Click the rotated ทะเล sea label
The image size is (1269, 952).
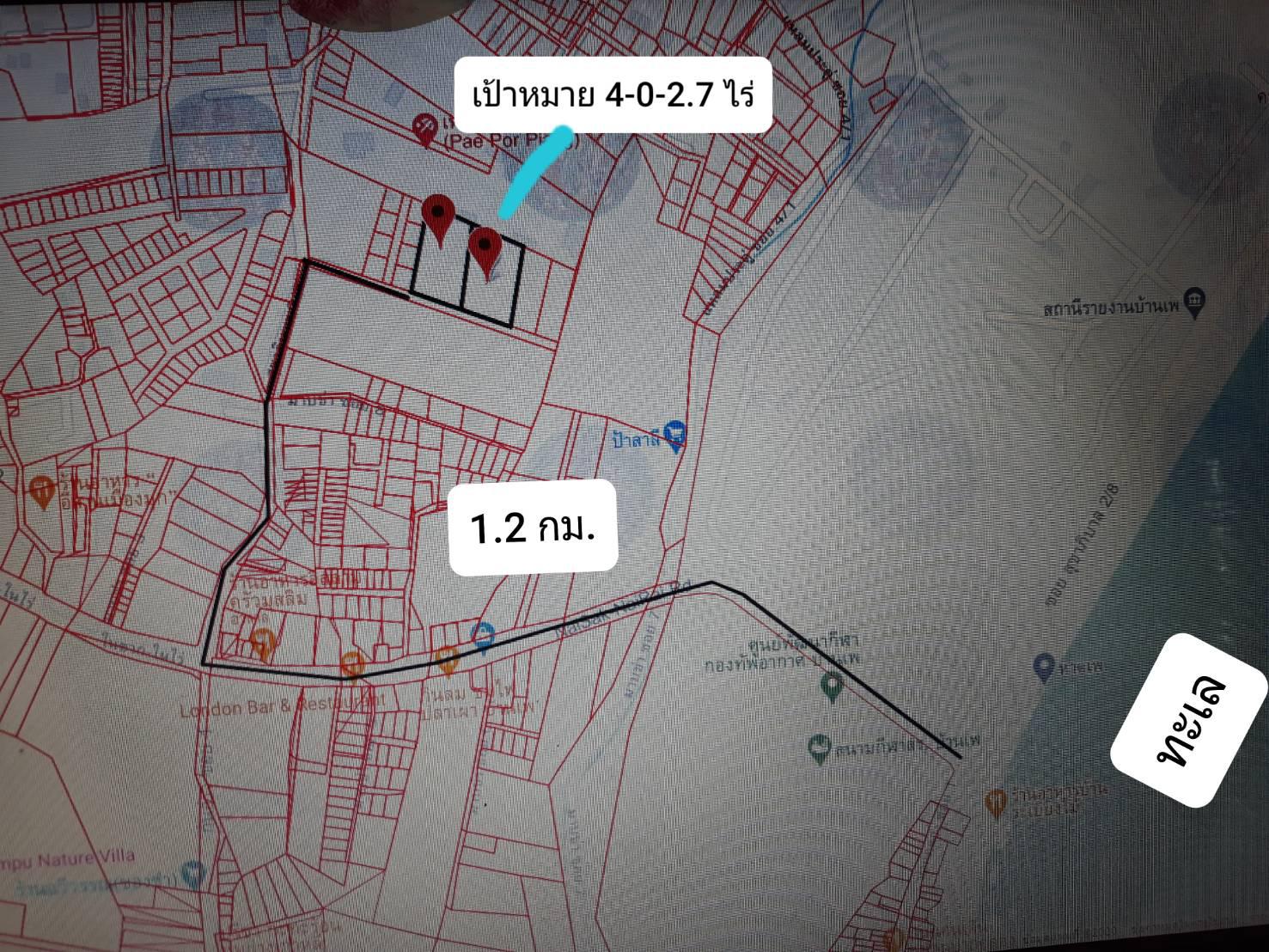pos(1190,721)
